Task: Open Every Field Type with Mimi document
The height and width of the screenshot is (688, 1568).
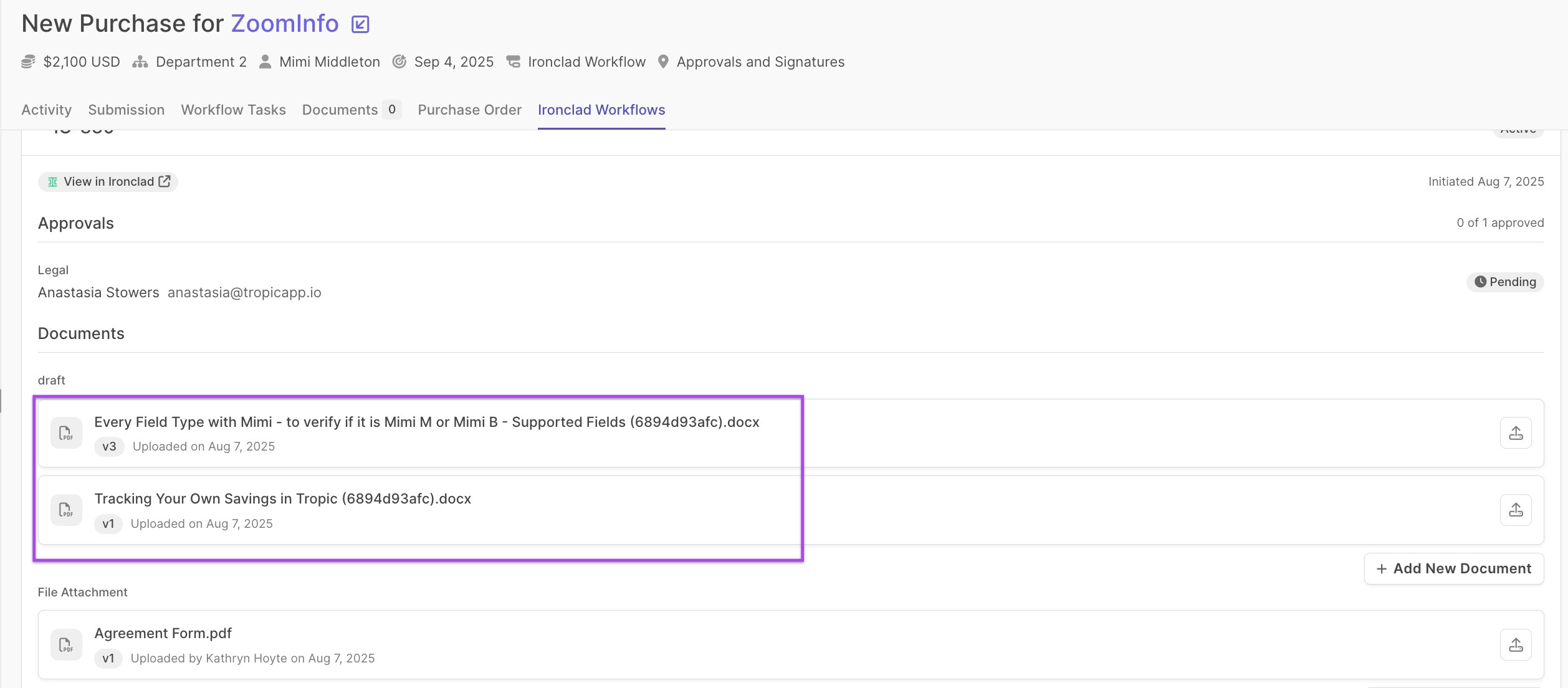Action: pos(426,422)
